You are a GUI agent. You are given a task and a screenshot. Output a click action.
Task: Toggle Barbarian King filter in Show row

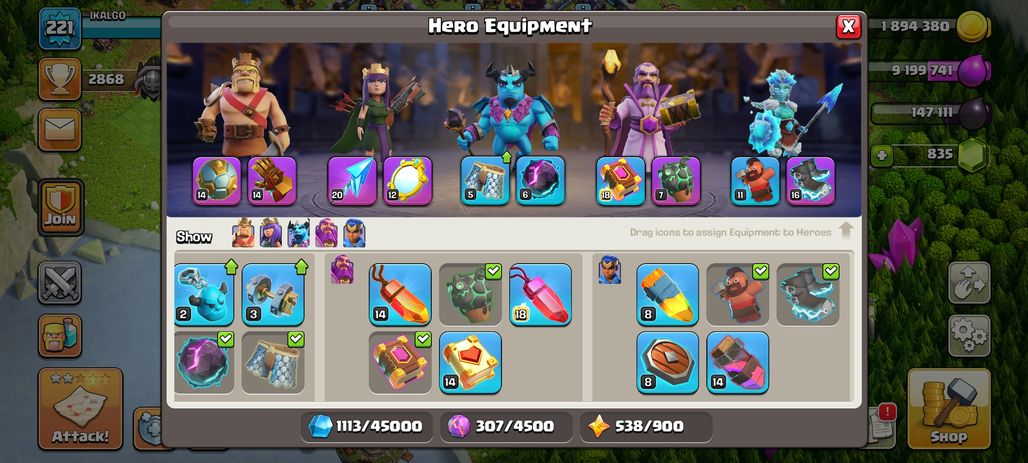click(243, 233)
